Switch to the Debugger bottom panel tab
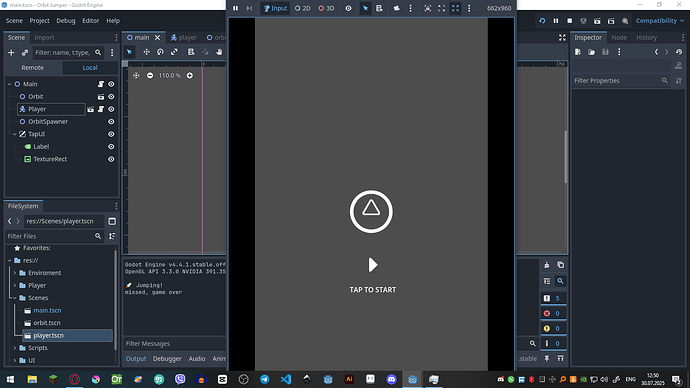 click(167, 359)
